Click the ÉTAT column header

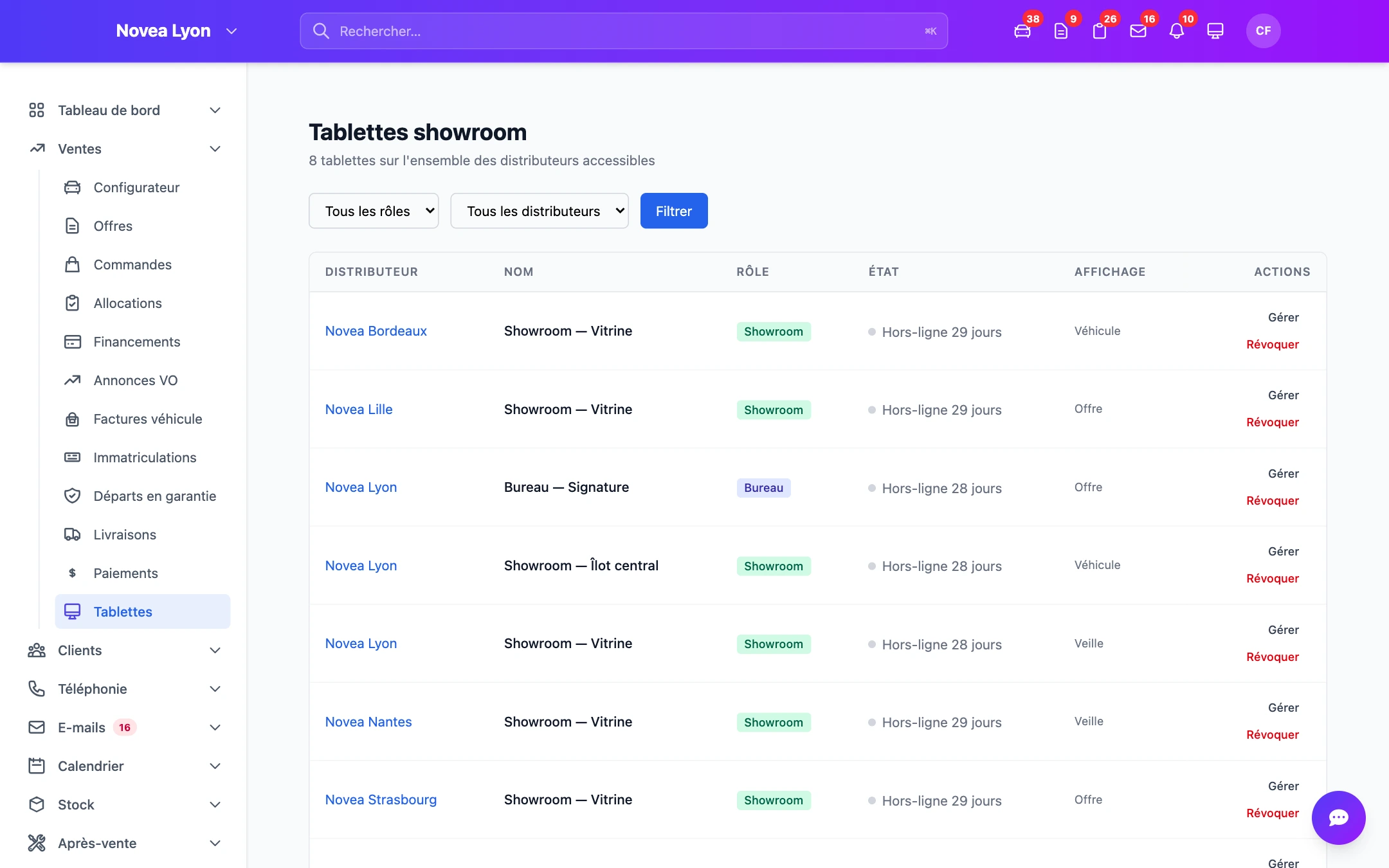click(x=884, y=272)
